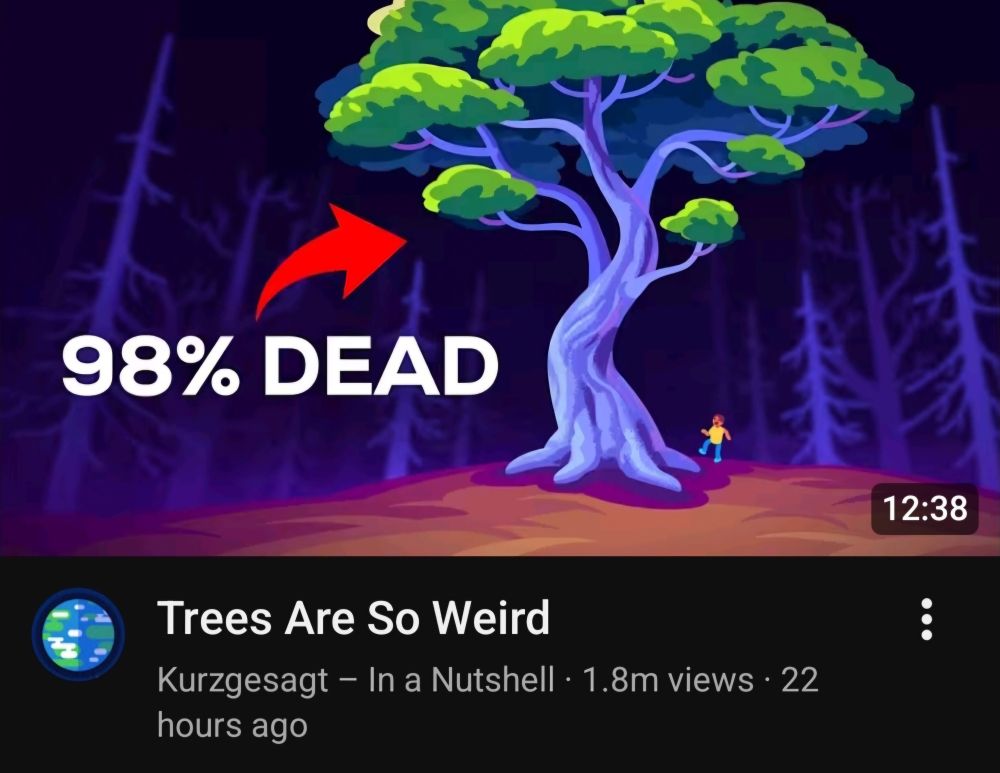
Task: Open the video titled Trees Are So Weird
Action: click(353, 617)
